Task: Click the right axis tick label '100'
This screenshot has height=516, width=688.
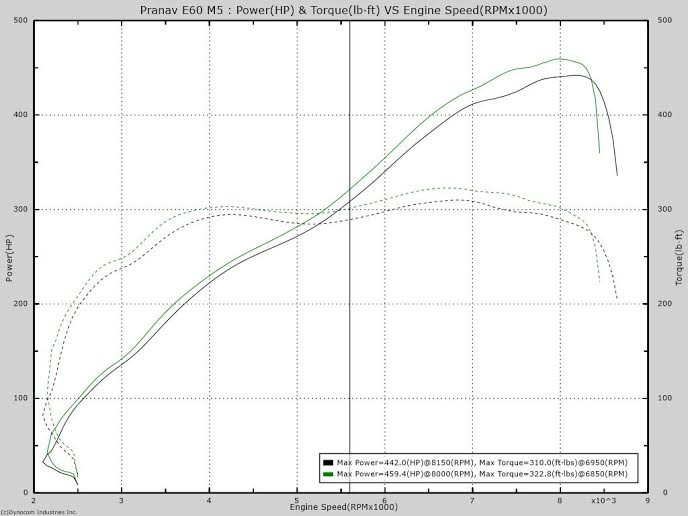Action: coord(665,398)
